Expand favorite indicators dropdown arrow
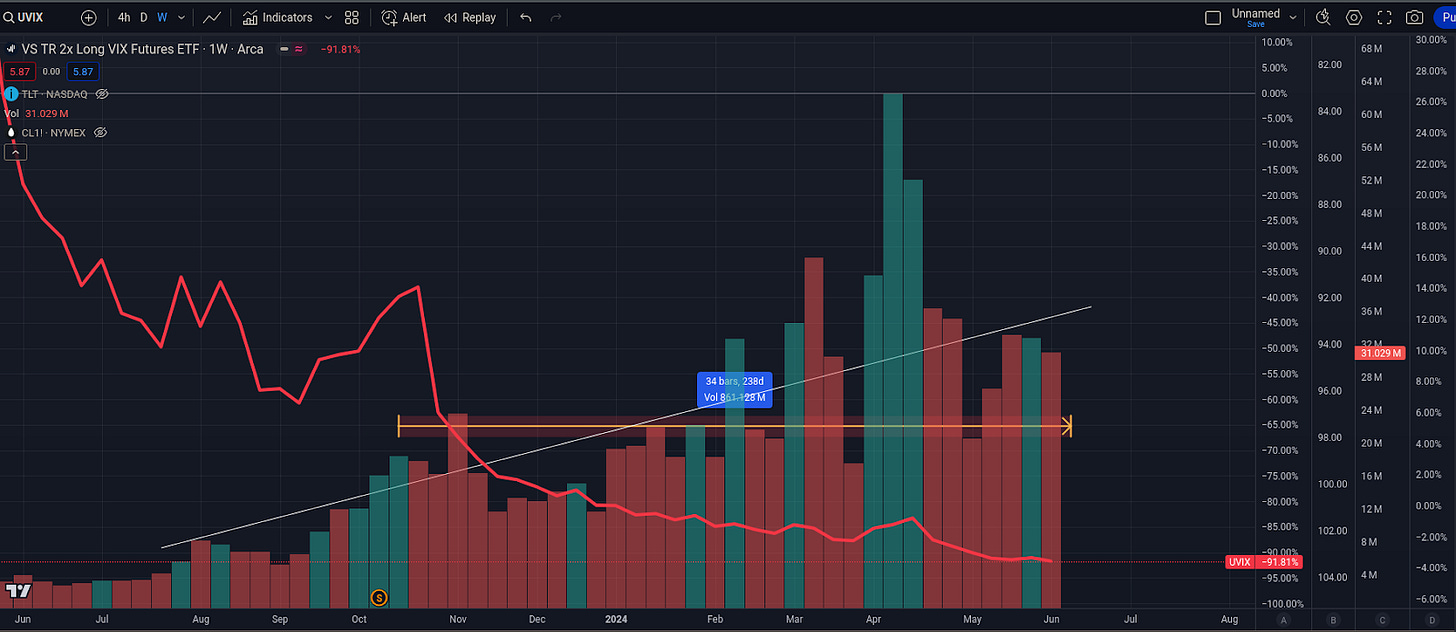Image resolution: width=1456 pixels, height=632 pixels. 328,17
